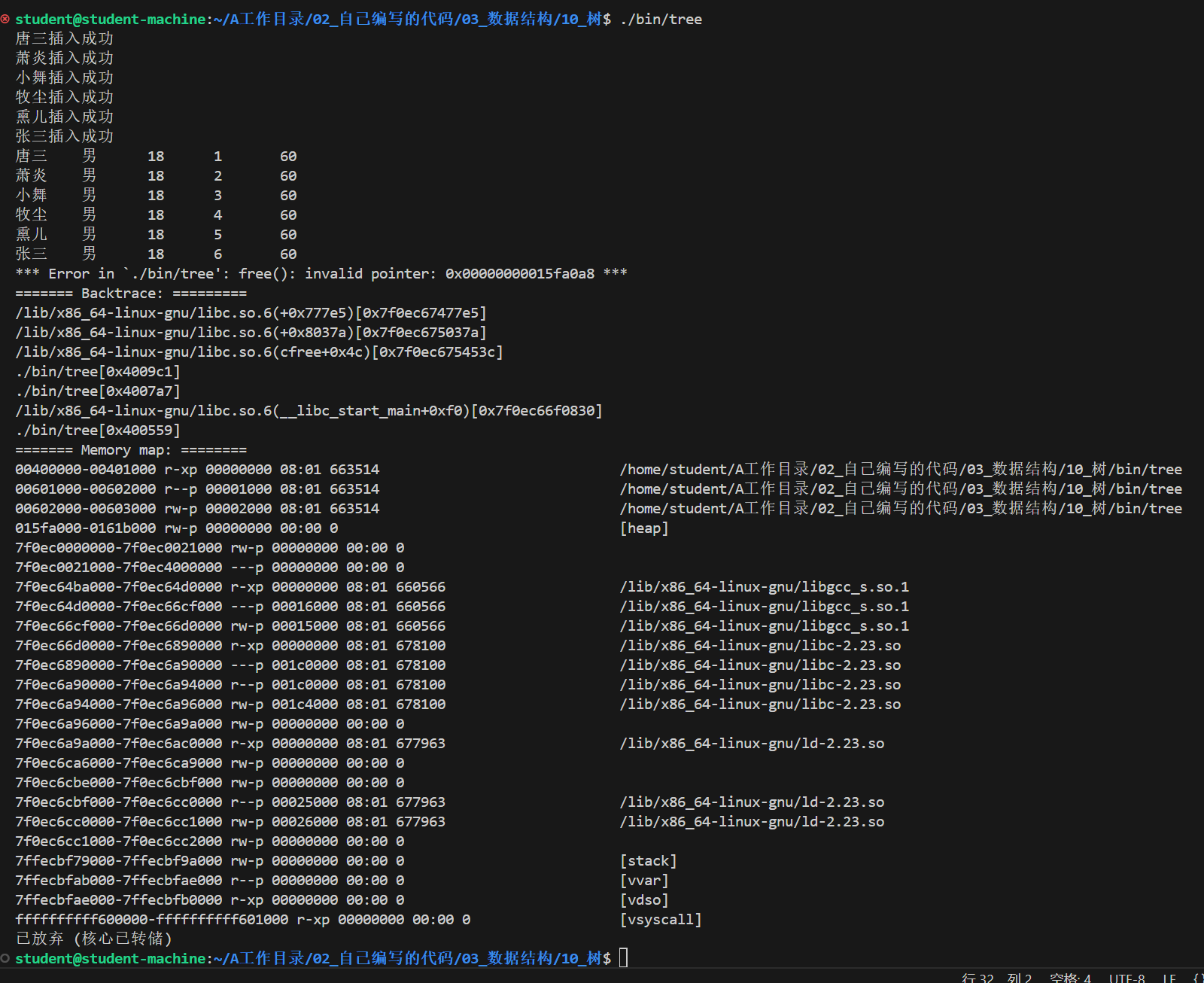Viewport: 1204px width, 983px height.
Task: Click the ./bin/tree[0x4009c1] frame
Action: pos(98,371)
